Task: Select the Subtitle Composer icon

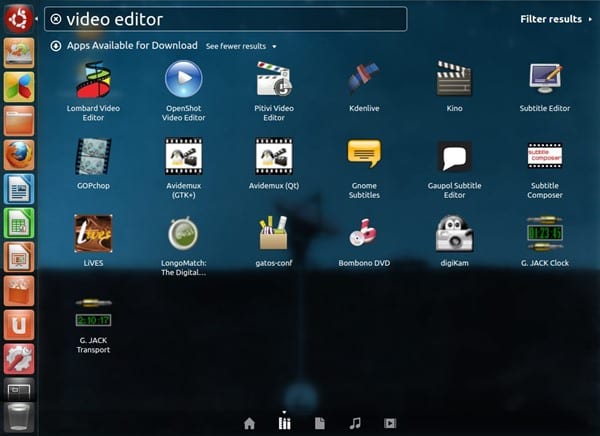Action: point(545,155)
